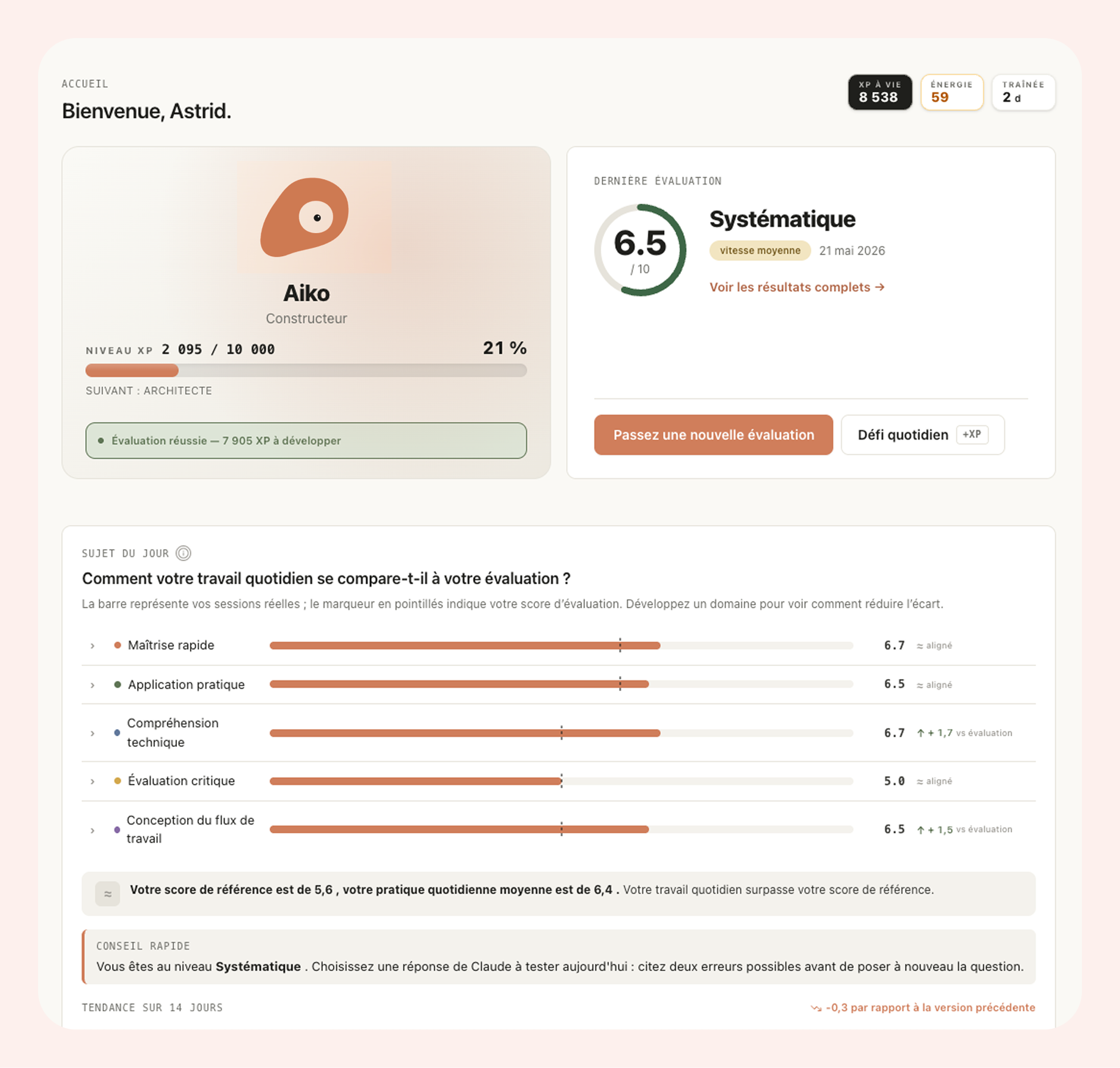Click the Évaluation réussie 7 905 XP banner
This screenshot has width=1120, height=1068.
click(x=306, y=441)
